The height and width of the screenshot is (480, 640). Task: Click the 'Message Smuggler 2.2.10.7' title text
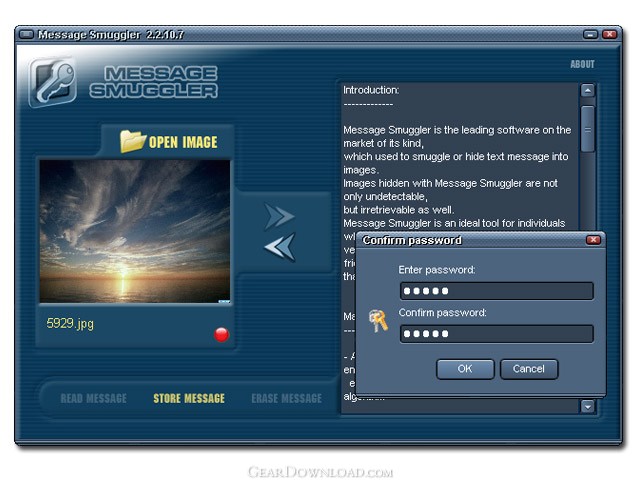[x=111, y=35]
